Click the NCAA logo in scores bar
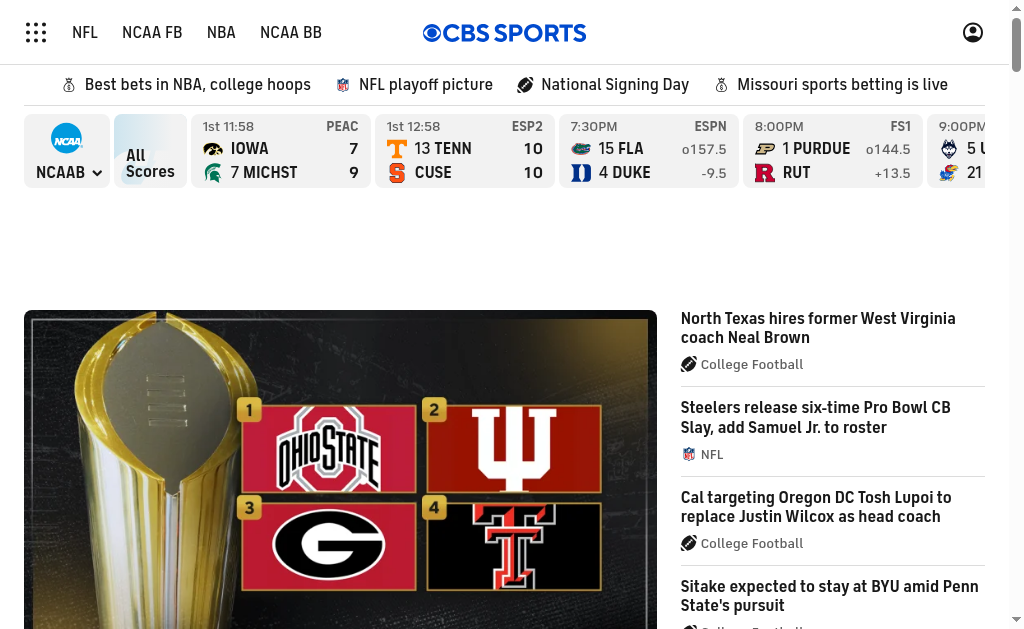 pos(67,138)
